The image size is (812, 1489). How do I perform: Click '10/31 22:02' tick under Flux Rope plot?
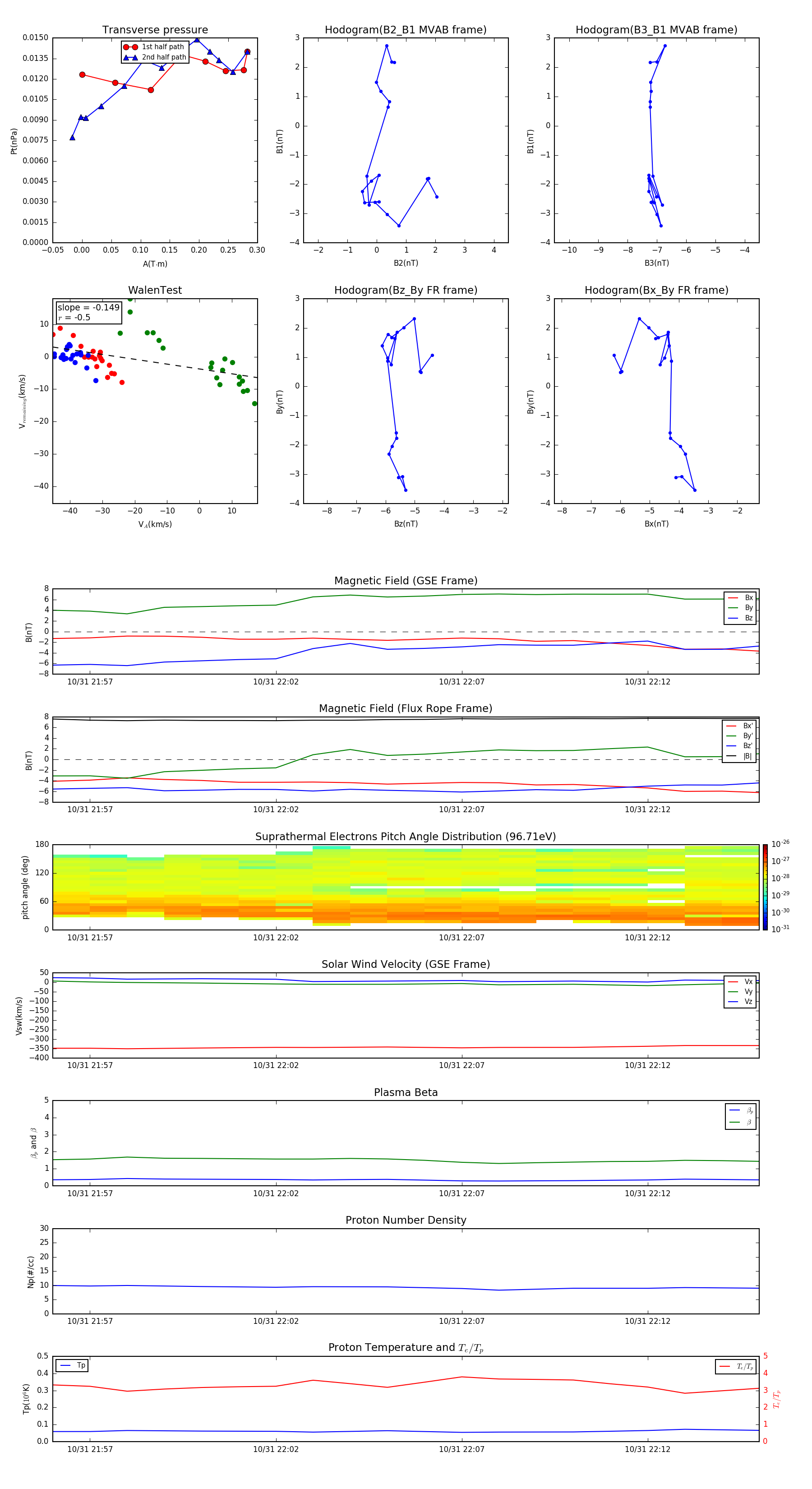click(x=276, y=810)
